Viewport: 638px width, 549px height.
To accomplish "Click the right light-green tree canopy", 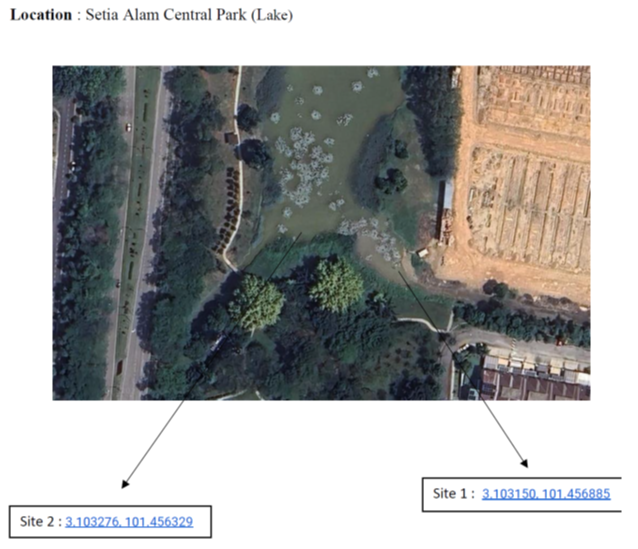I will pyautogui.click(x=336, y=284).
